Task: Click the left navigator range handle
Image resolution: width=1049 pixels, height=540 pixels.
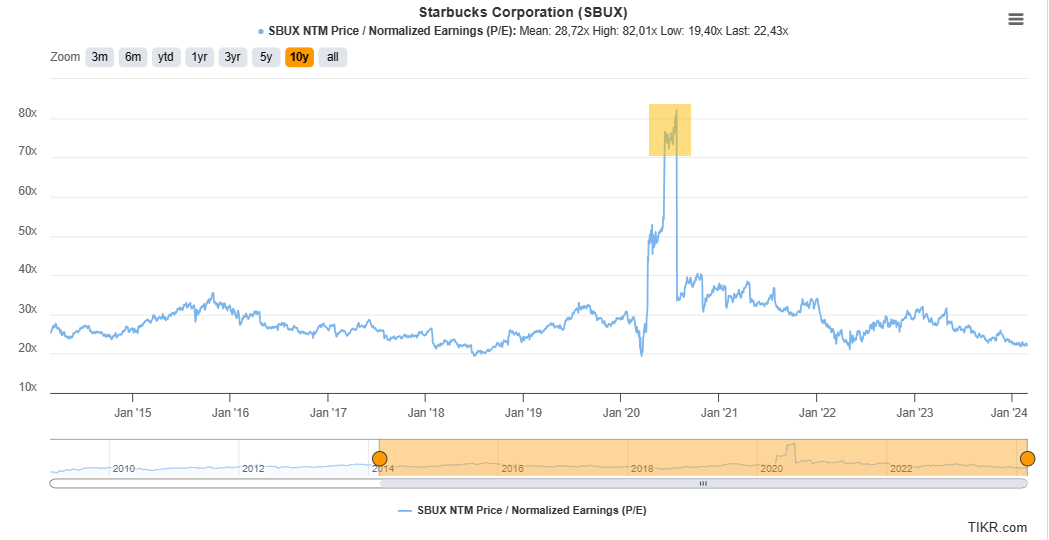Action: click(379, 458)
